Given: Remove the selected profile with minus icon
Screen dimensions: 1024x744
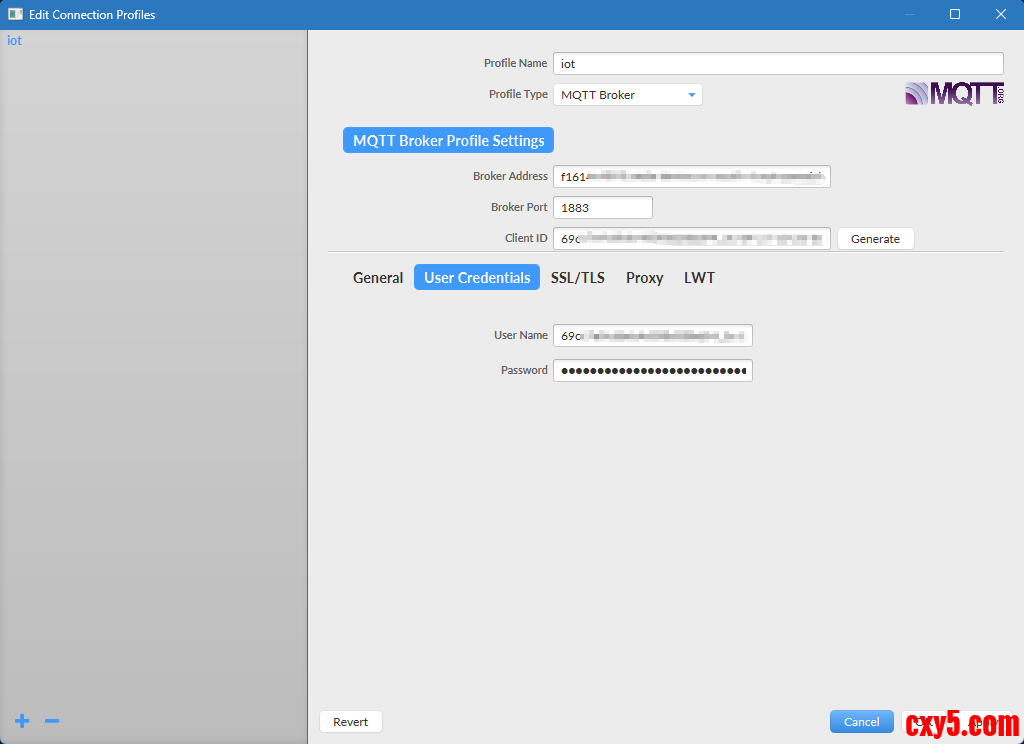Looking at the screenshot, I should tap(52, 720).
